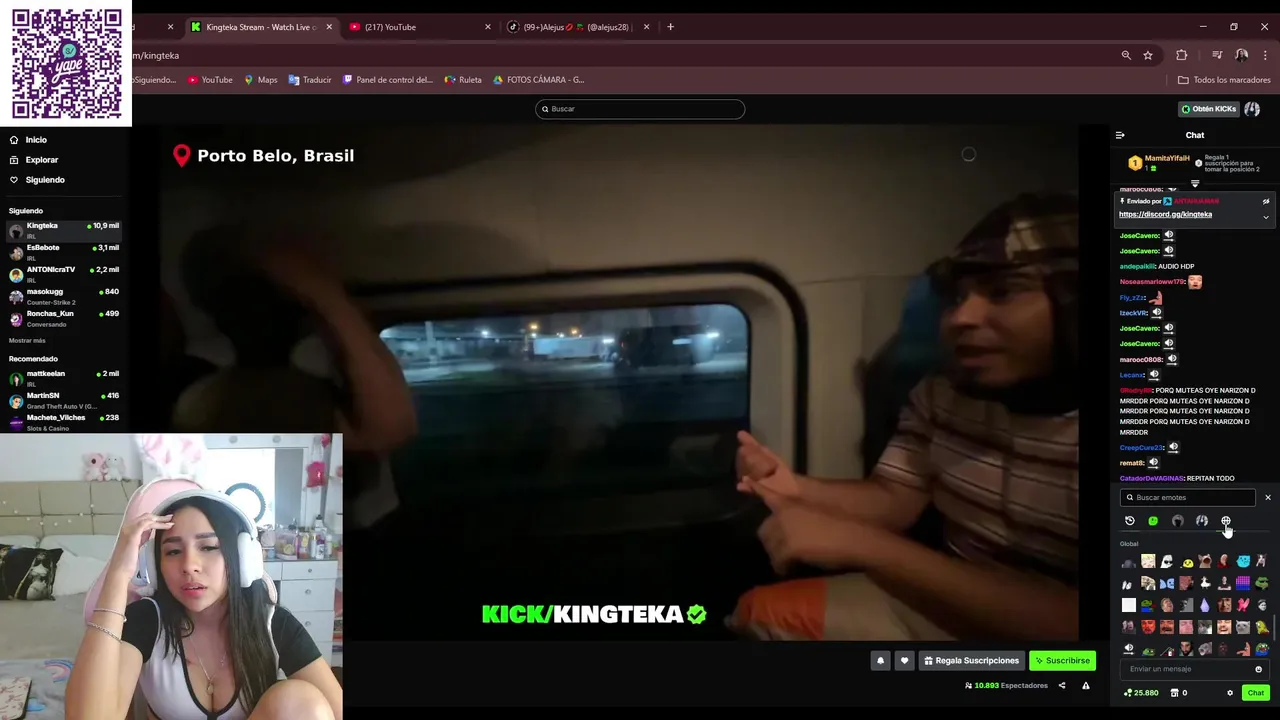Hide the pinned message eye icon

[1265, 201]
